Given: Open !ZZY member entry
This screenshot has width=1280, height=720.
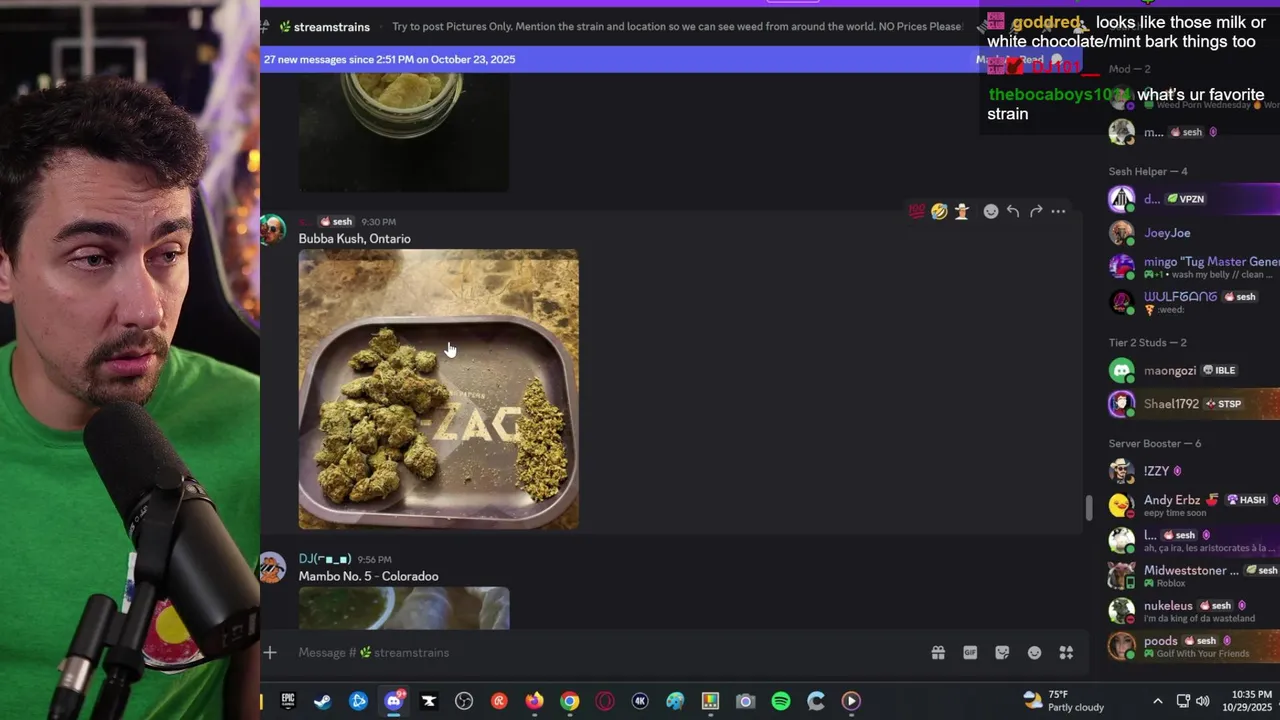Looking at the screenshot, I should (x=1192, y=471).
